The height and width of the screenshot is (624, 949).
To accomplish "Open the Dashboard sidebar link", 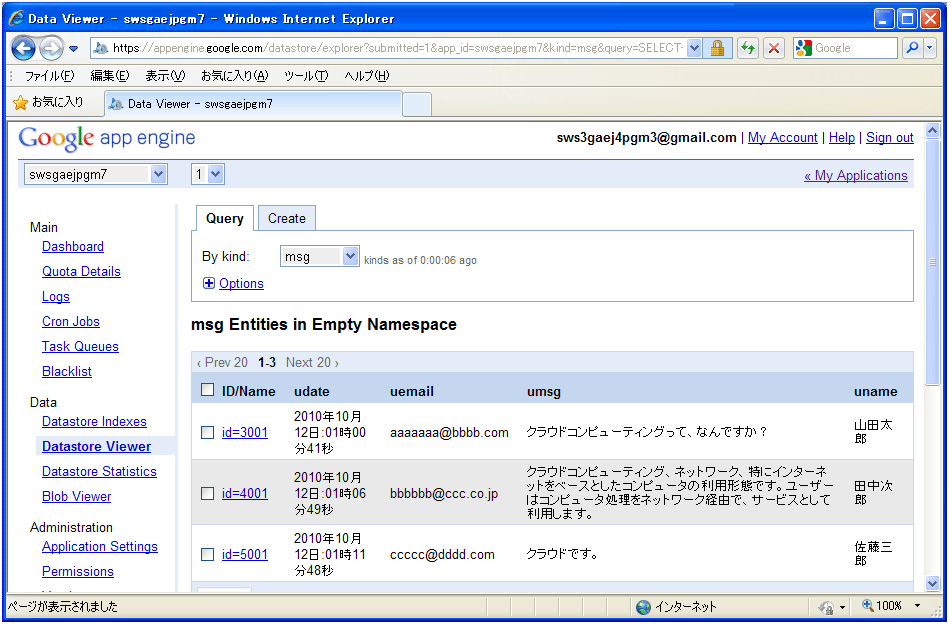I will [73, 247].
